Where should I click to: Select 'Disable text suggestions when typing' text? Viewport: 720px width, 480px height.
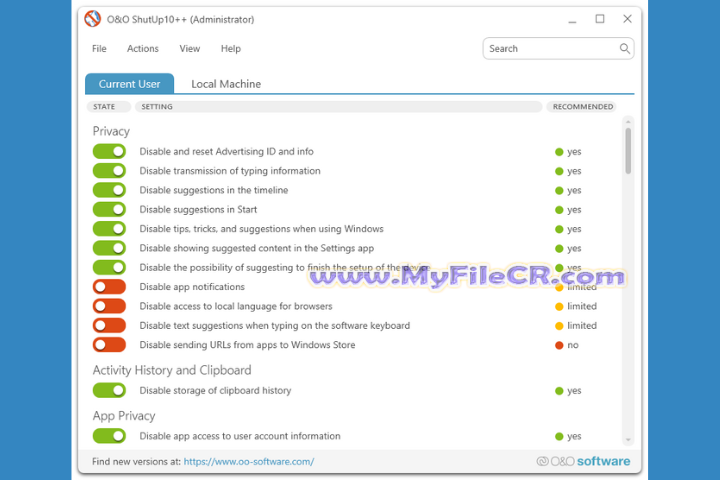275,325
